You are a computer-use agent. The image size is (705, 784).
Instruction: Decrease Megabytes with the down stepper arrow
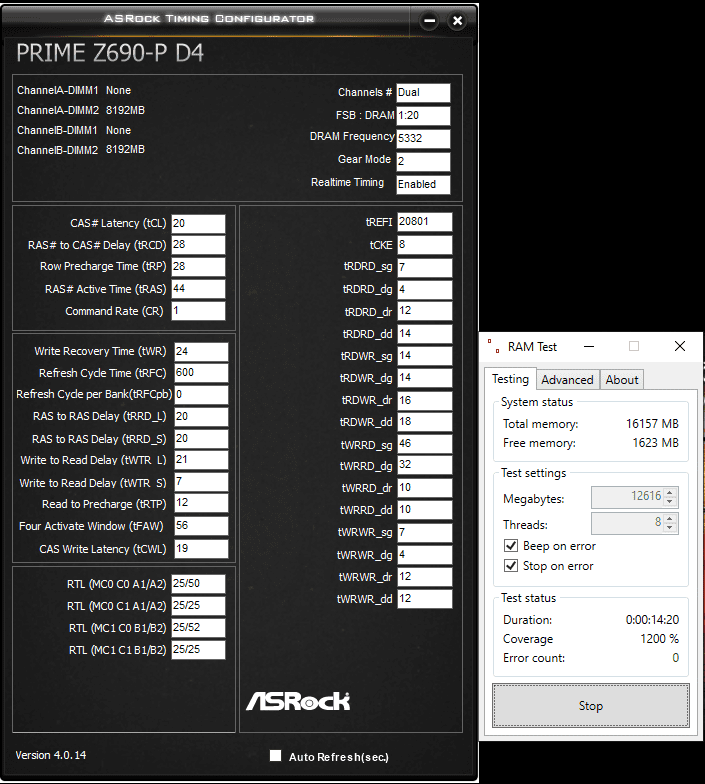click(x=670, y=502)
